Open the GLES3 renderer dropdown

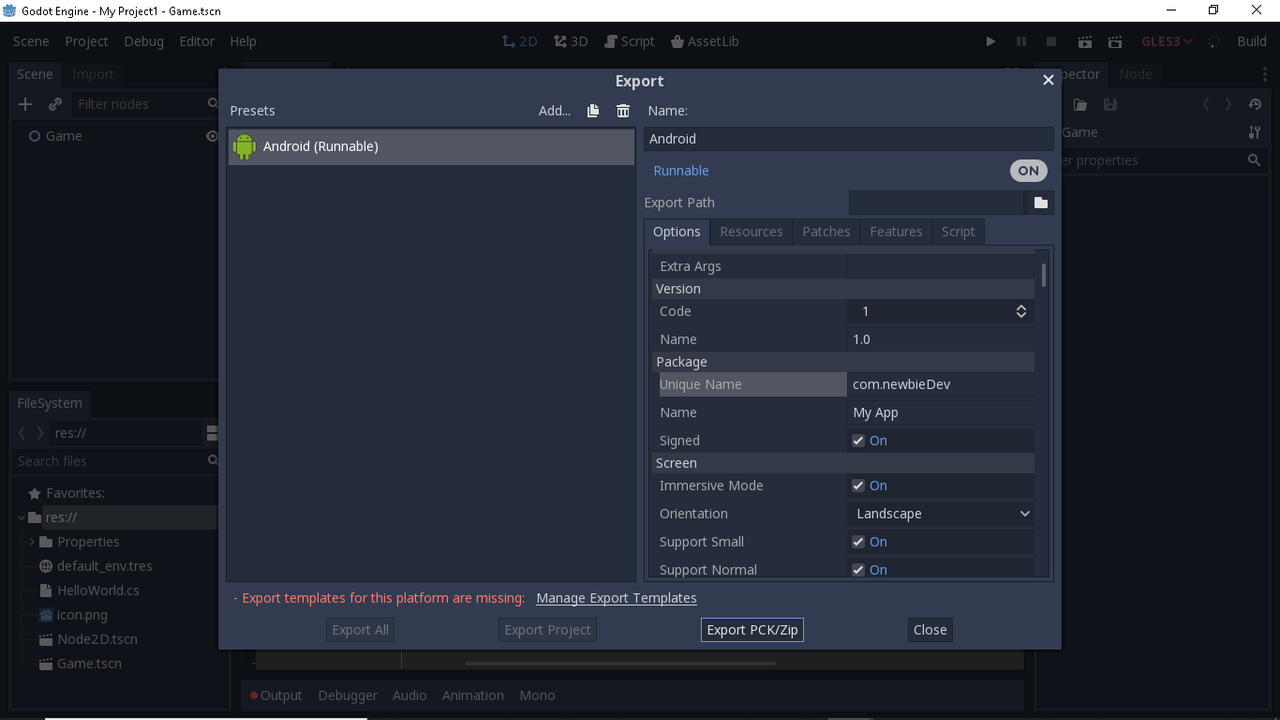[1167, 41]
